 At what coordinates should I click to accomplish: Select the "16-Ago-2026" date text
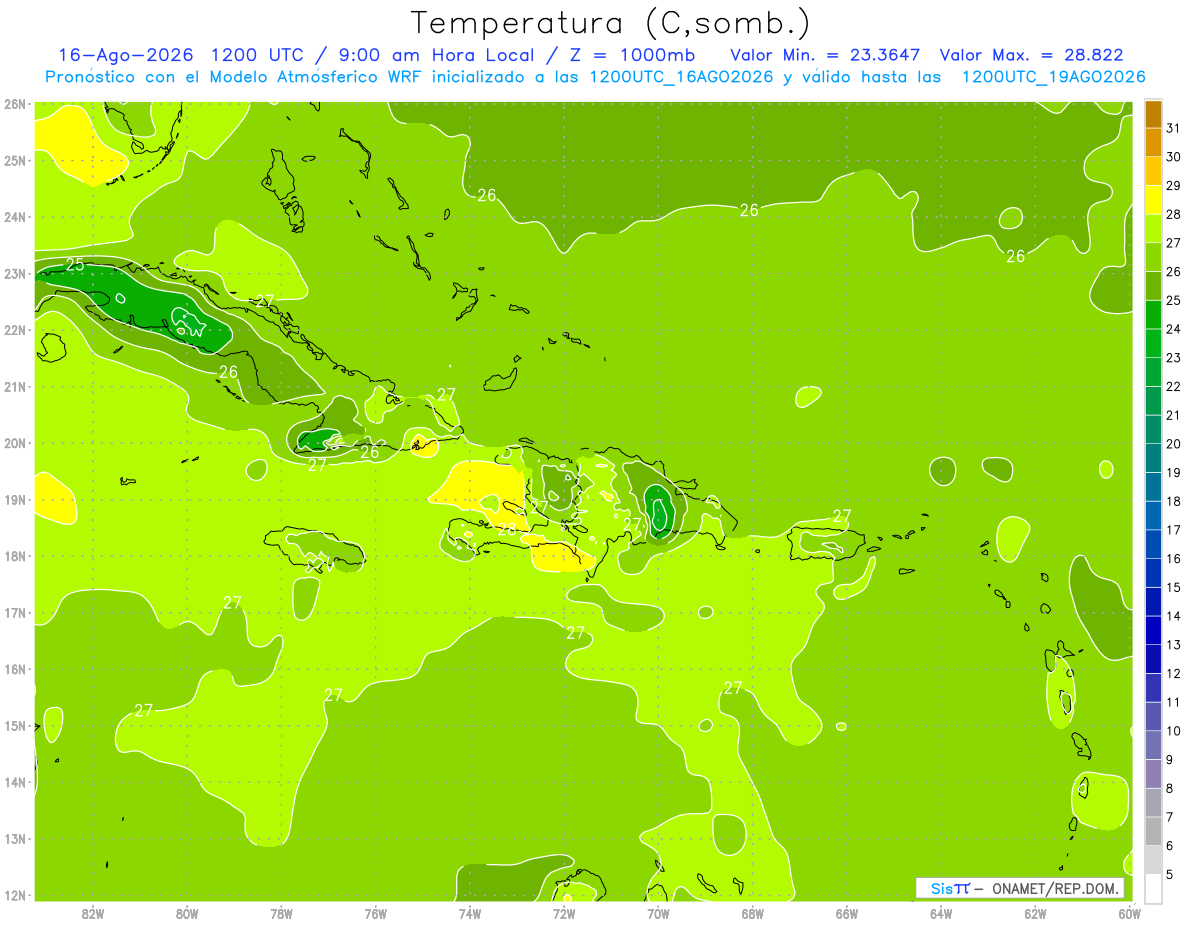(127, 55)
